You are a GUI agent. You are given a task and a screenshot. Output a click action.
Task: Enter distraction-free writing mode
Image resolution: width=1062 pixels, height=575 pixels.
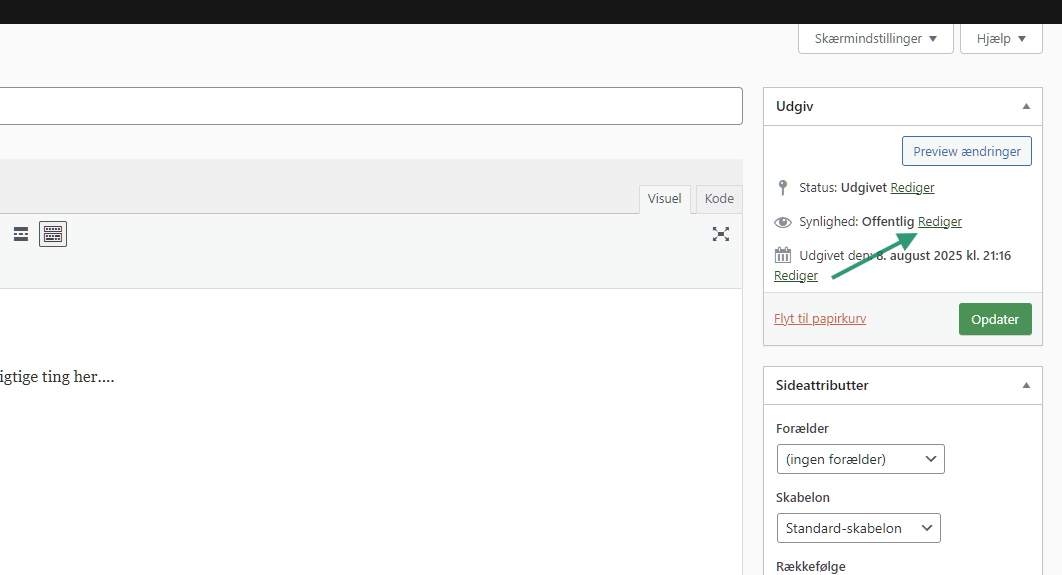click(720, 234)
